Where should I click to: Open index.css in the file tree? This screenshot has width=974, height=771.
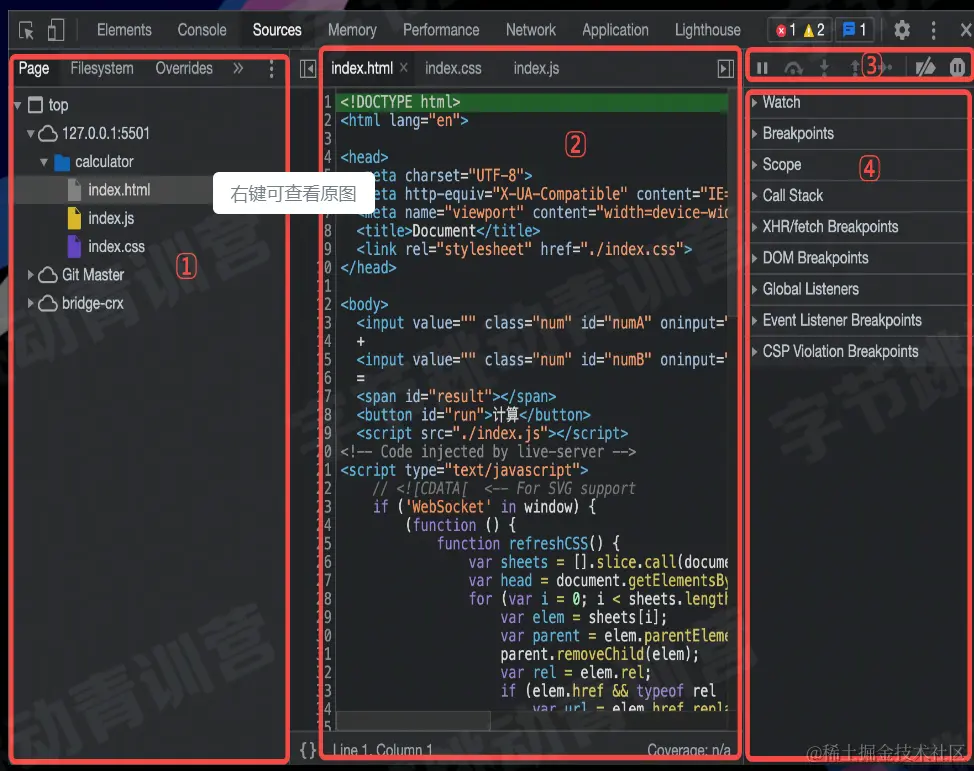click(x=116, y=247)
